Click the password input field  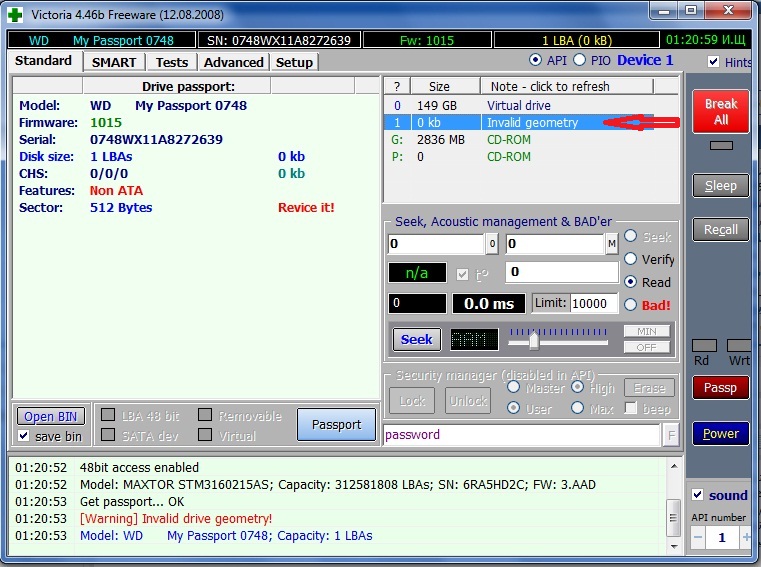pos(522,435)
